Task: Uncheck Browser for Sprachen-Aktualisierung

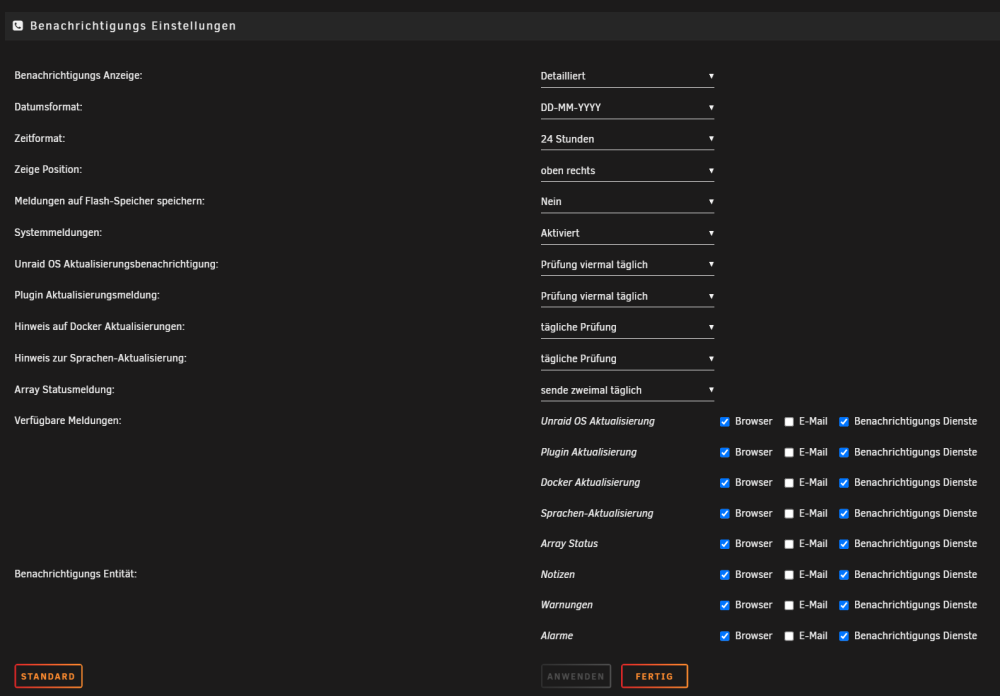Action: [x=724, y=514]
